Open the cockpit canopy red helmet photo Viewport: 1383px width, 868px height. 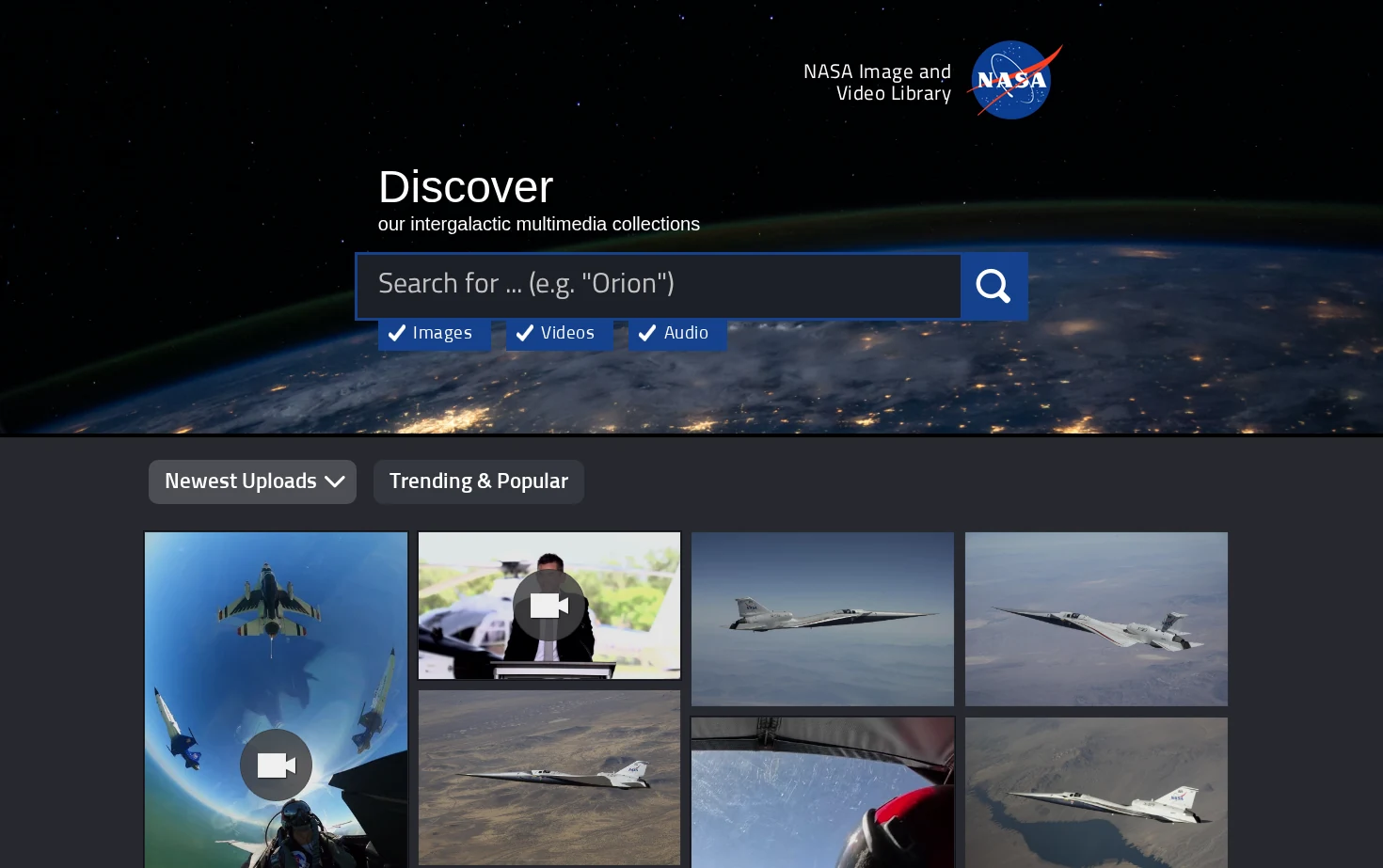(822, 793)
